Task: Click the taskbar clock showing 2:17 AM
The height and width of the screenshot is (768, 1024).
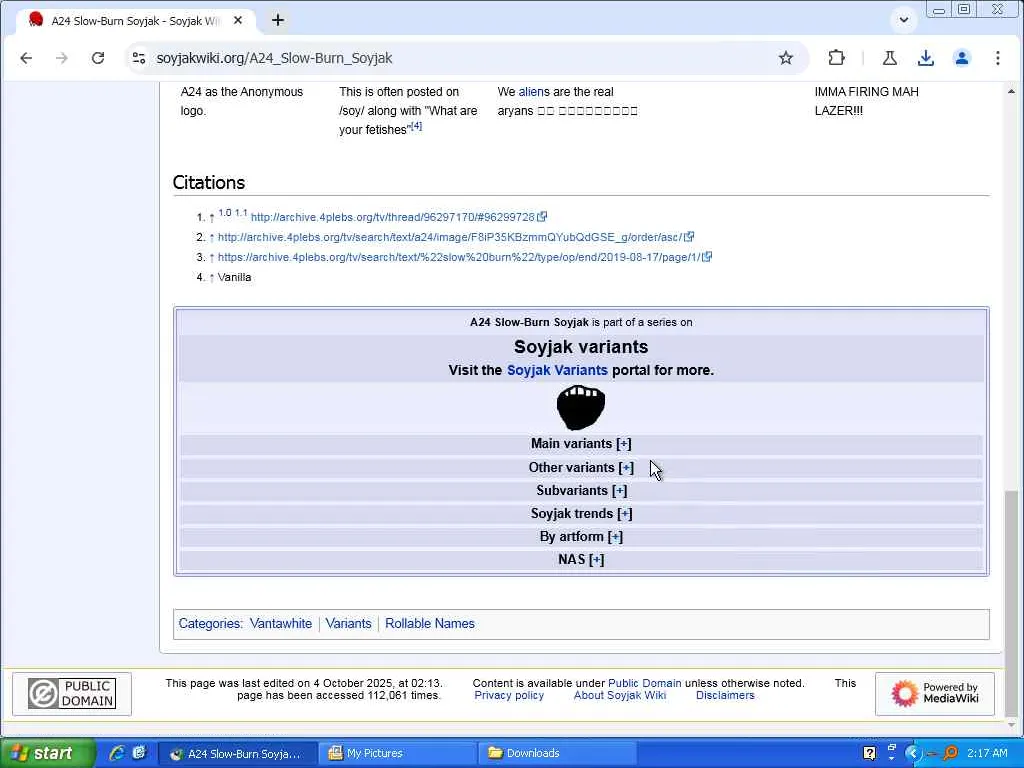Action: click(x=987, y=754)
